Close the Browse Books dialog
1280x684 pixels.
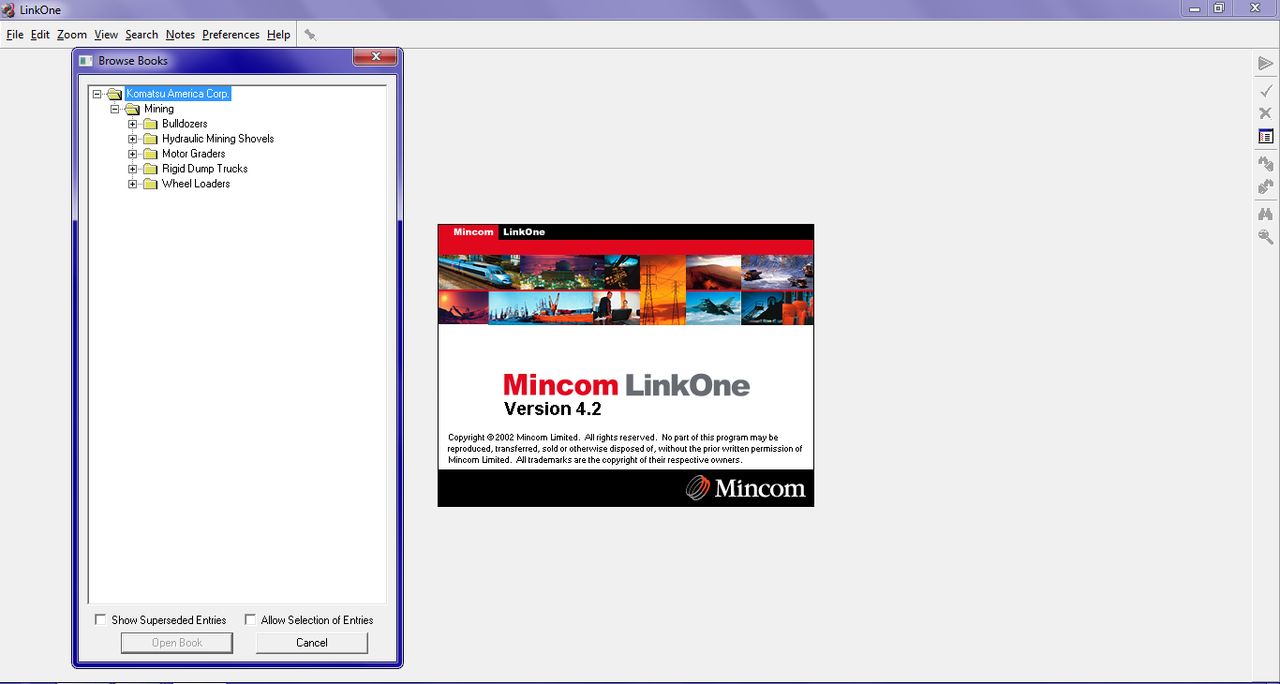(x=376, y=58)
